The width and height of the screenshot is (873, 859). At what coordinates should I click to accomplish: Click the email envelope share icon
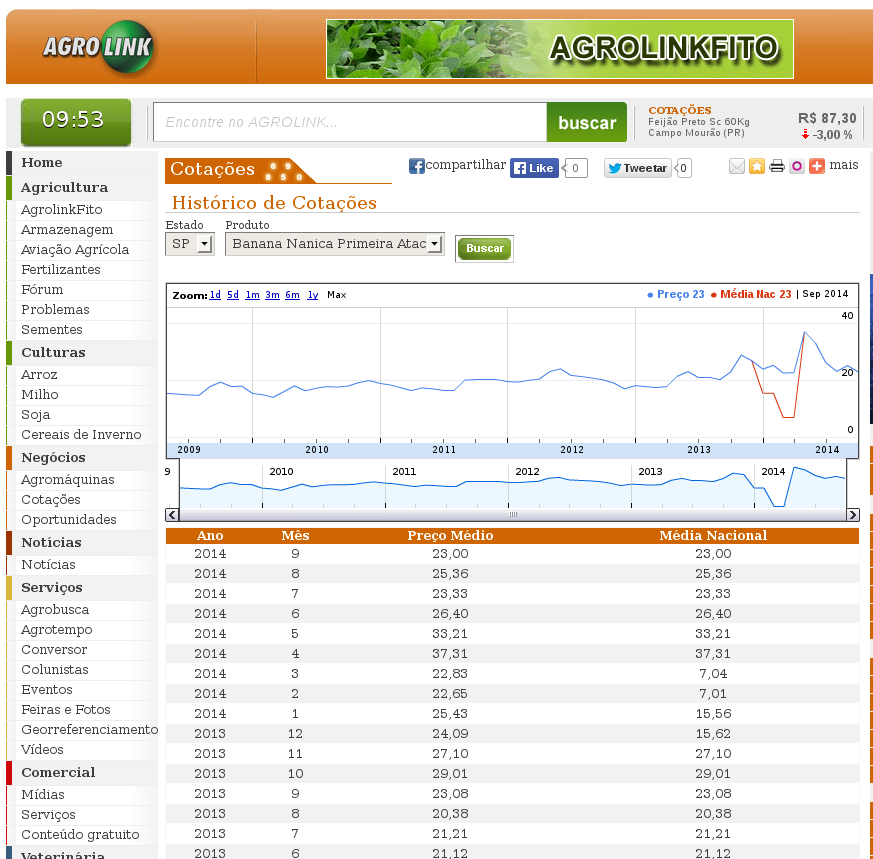[x=737, y=166]
